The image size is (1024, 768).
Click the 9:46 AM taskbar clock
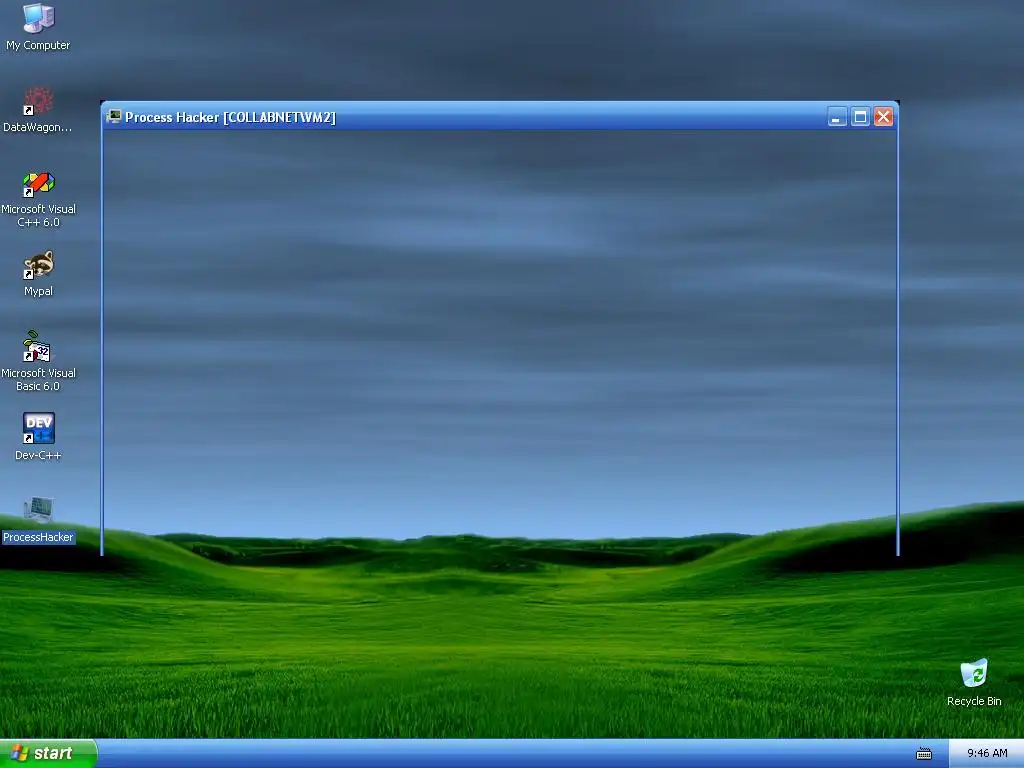[x=987, y=754]
